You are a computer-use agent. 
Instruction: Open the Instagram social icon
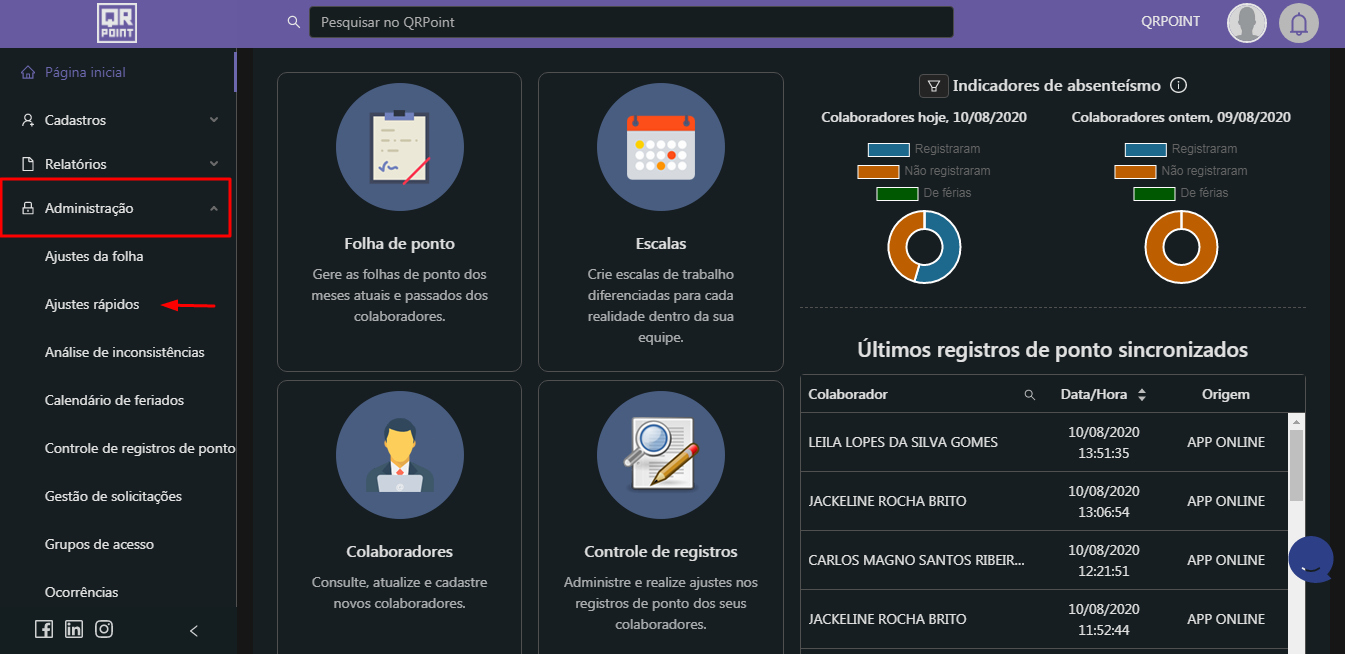104,629
